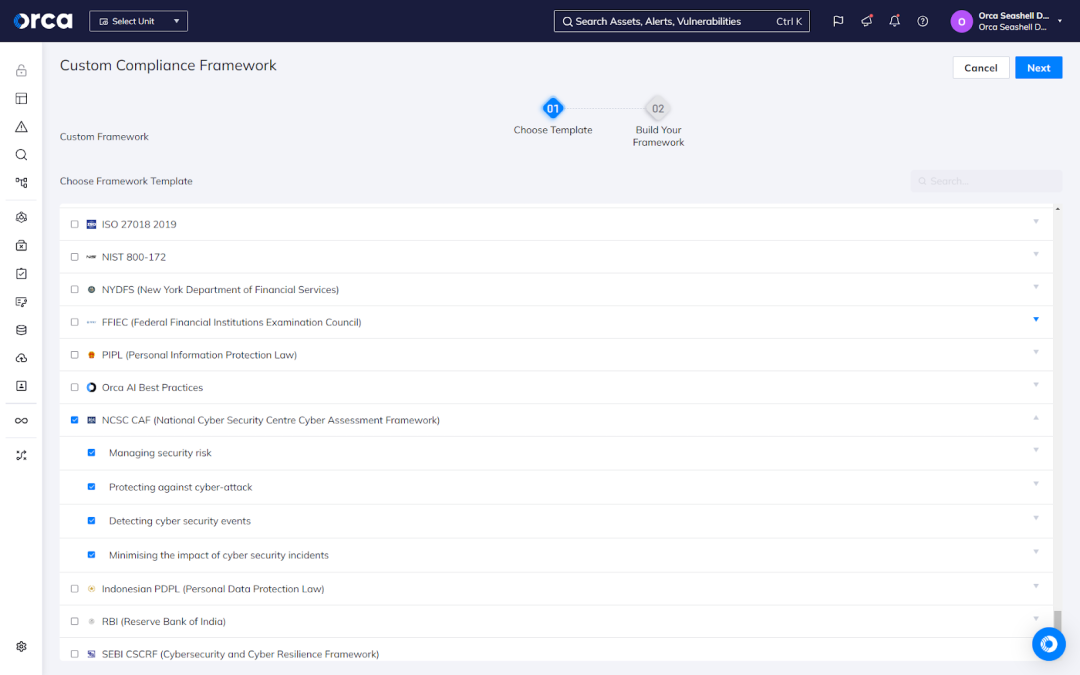Expand Minimising the impact row arrow
This screenshot has height=675, width=1080.
[1036, 552]
